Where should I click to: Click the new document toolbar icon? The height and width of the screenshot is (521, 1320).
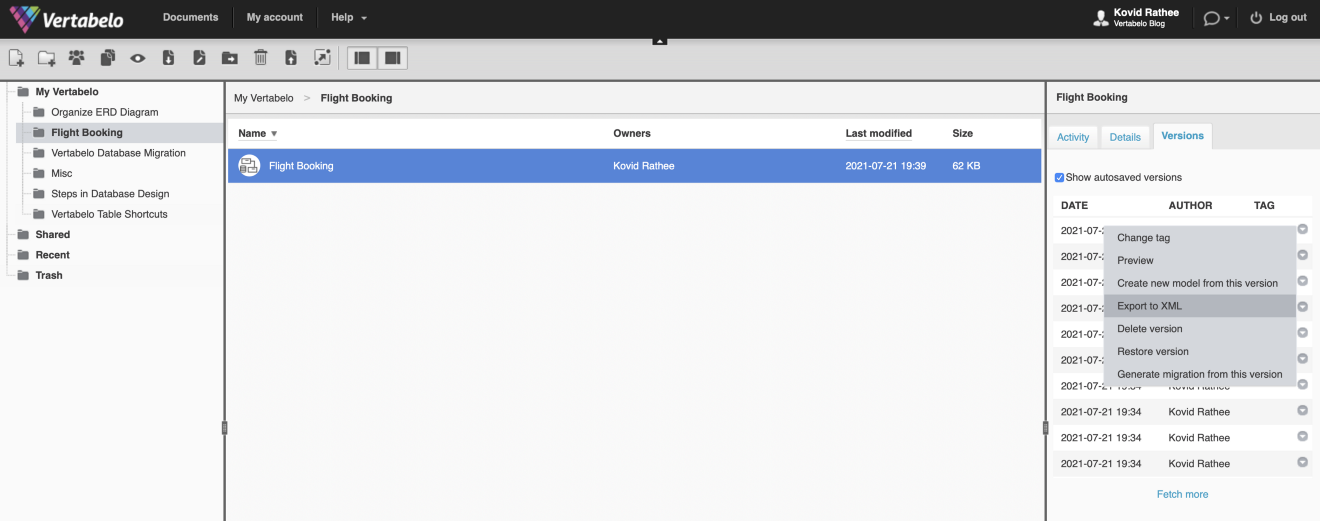(16, 58)
